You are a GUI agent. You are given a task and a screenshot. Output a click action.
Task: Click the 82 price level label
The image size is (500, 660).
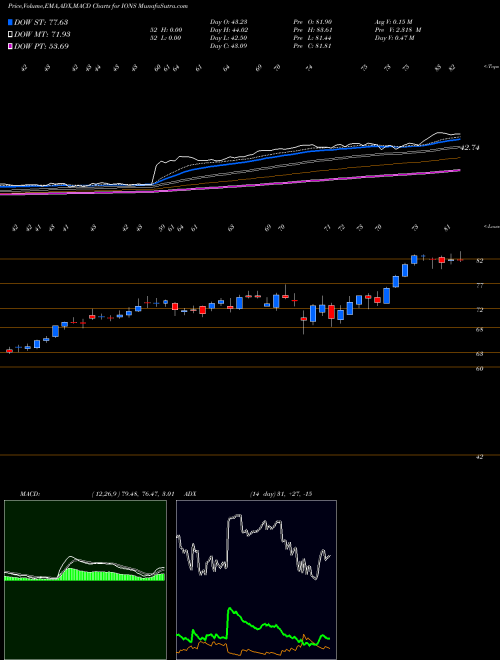point(479,261)
